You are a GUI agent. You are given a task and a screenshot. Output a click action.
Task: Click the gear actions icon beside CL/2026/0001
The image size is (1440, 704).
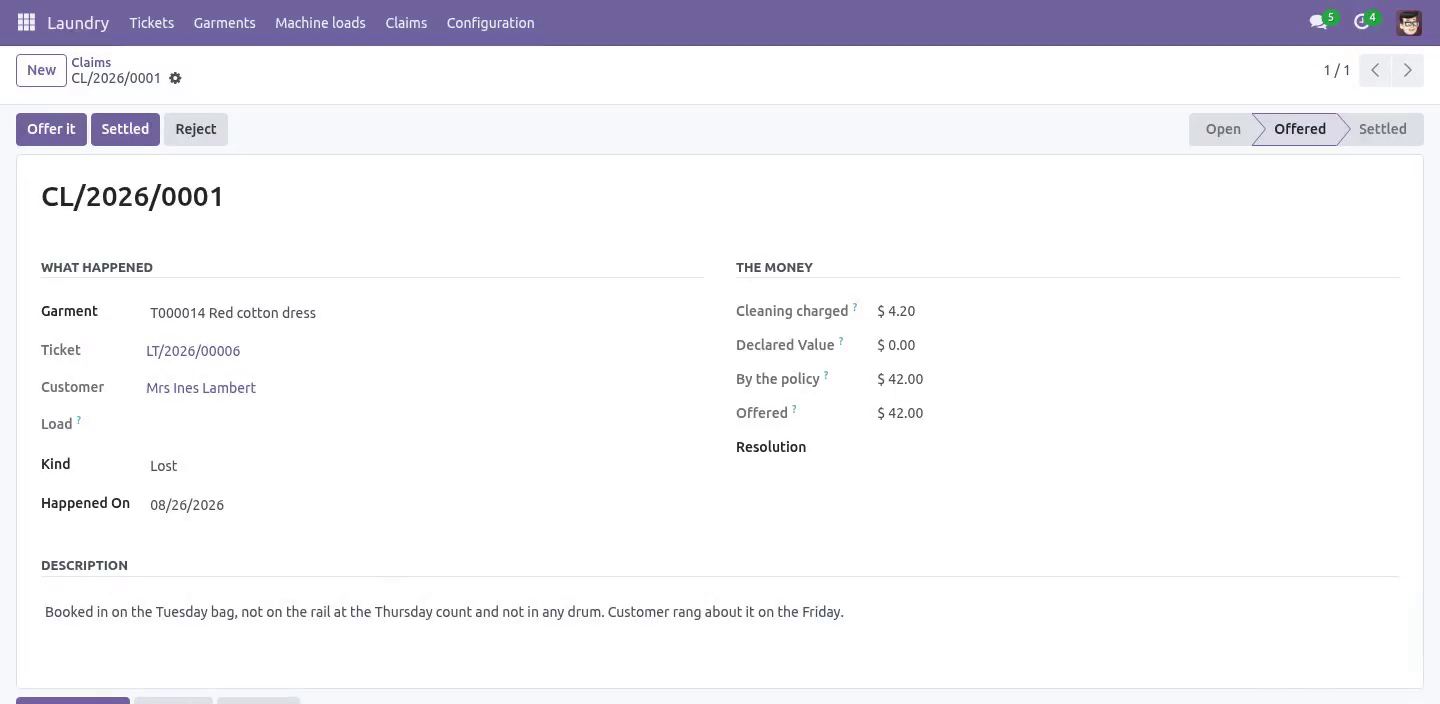click(175, 78)
